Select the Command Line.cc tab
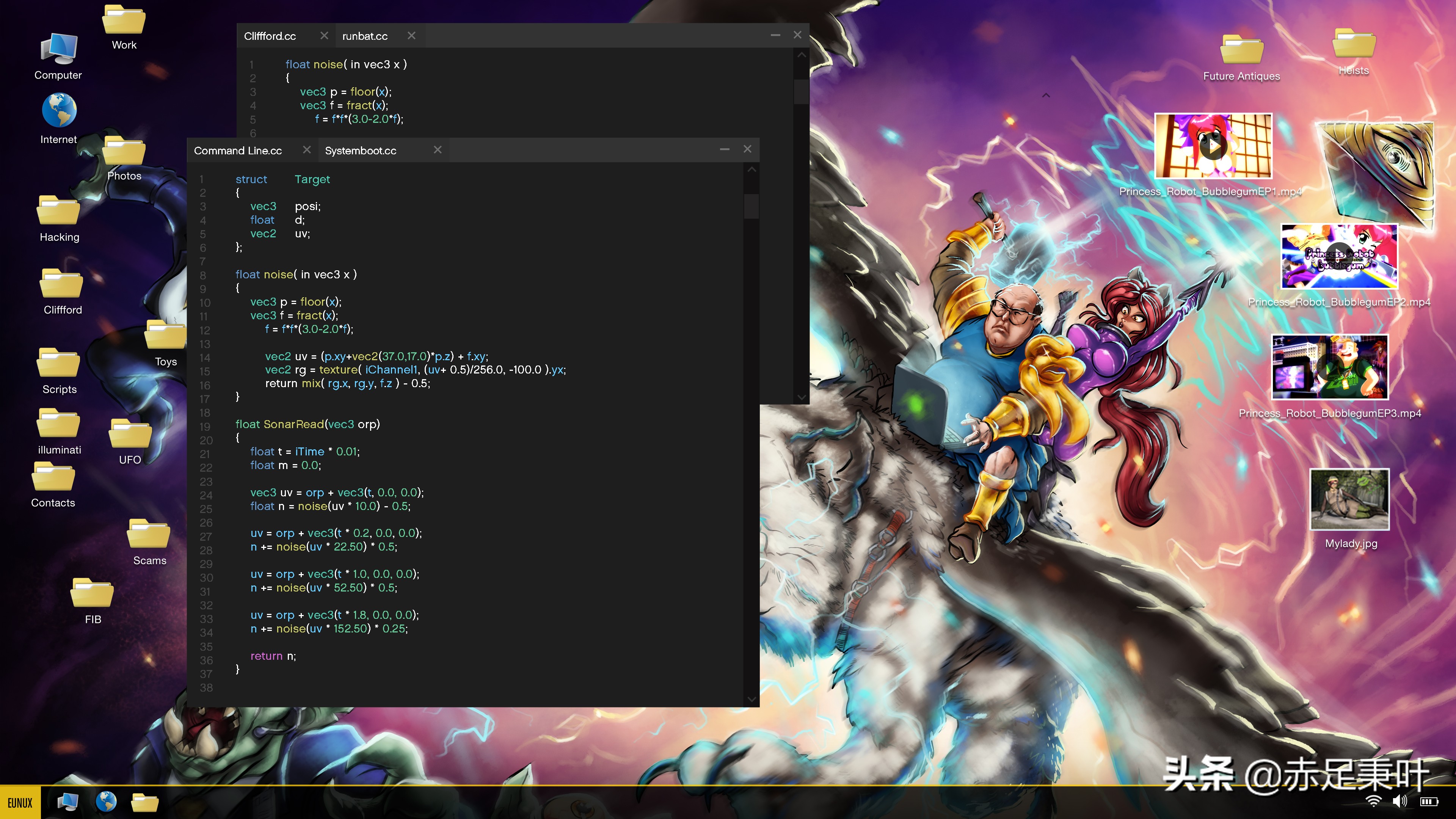Image resolution: width=1456 pixels, height=819 pixels. click(238, 151)
